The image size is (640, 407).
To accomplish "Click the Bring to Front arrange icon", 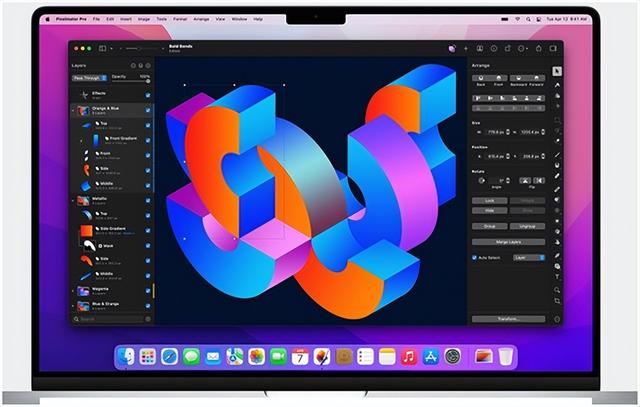I will pyautogui.click(x=499, y=78).
